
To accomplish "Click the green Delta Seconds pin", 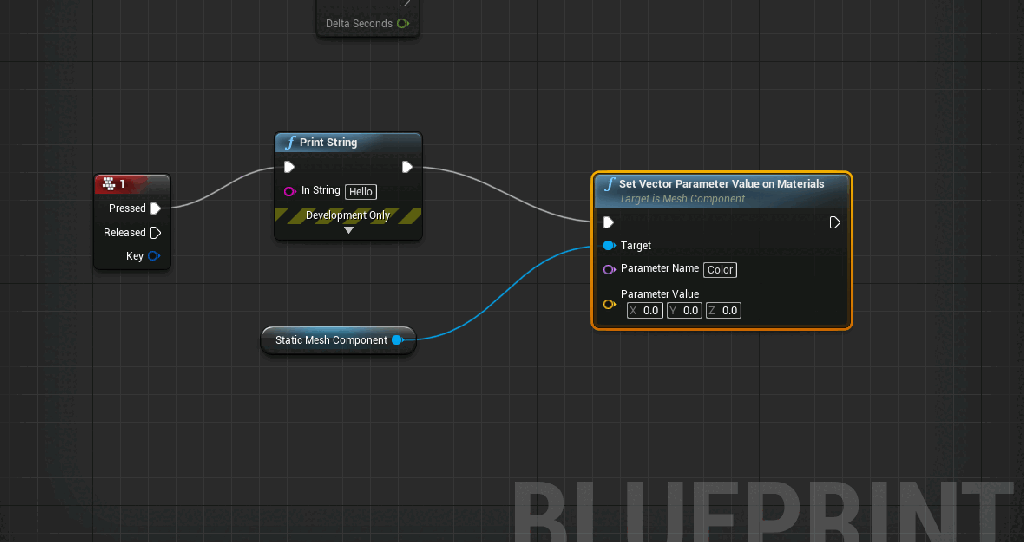I will pos(402,23).
